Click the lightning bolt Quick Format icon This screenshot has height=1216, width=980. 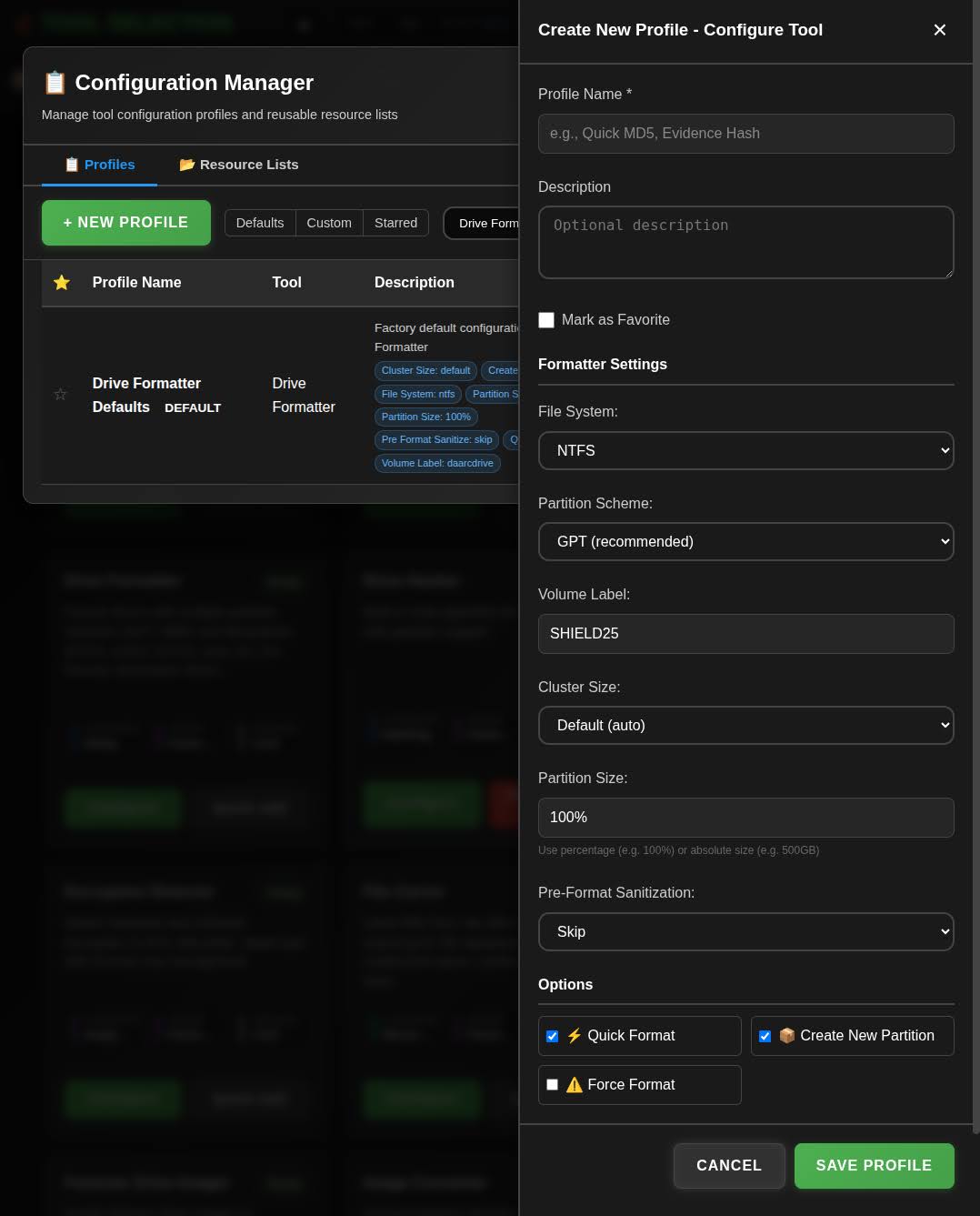click(575, 1035)
